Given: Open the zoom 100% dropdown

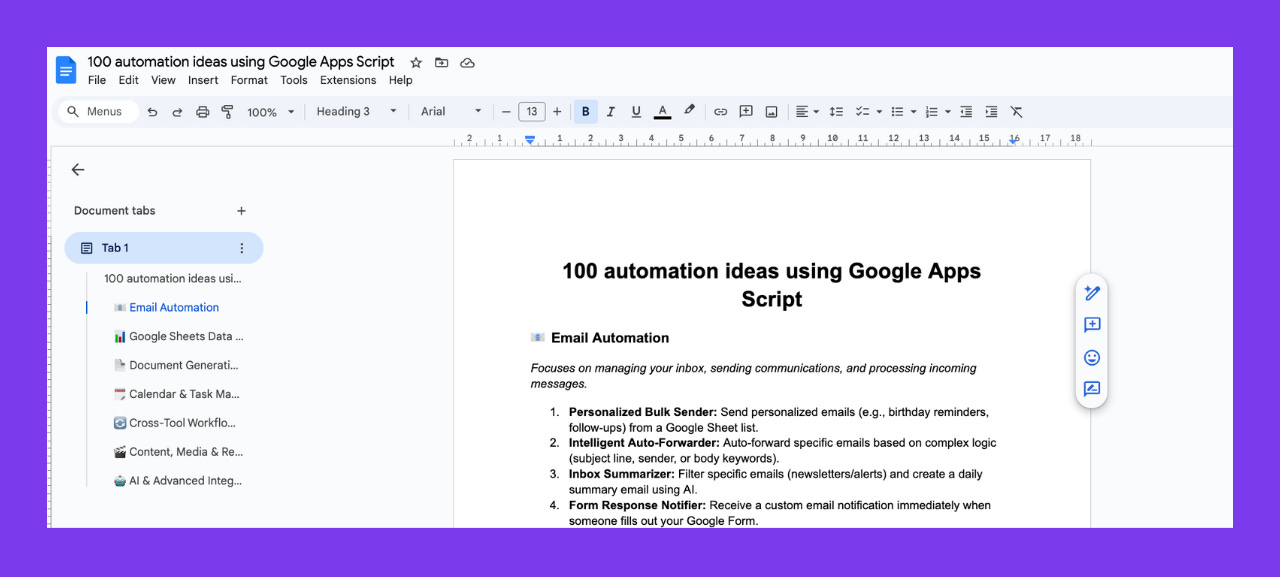Looking at the screenshot, I should (271, 112).
